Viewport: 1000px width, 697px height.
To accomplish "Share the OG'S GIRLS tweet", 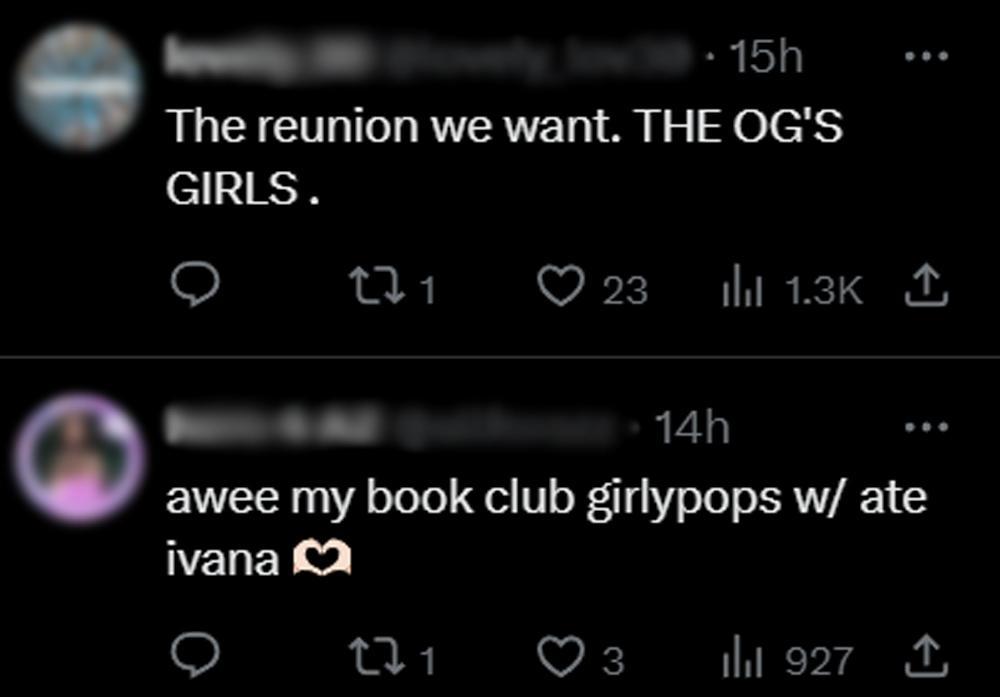I will (x=927, y=286).
